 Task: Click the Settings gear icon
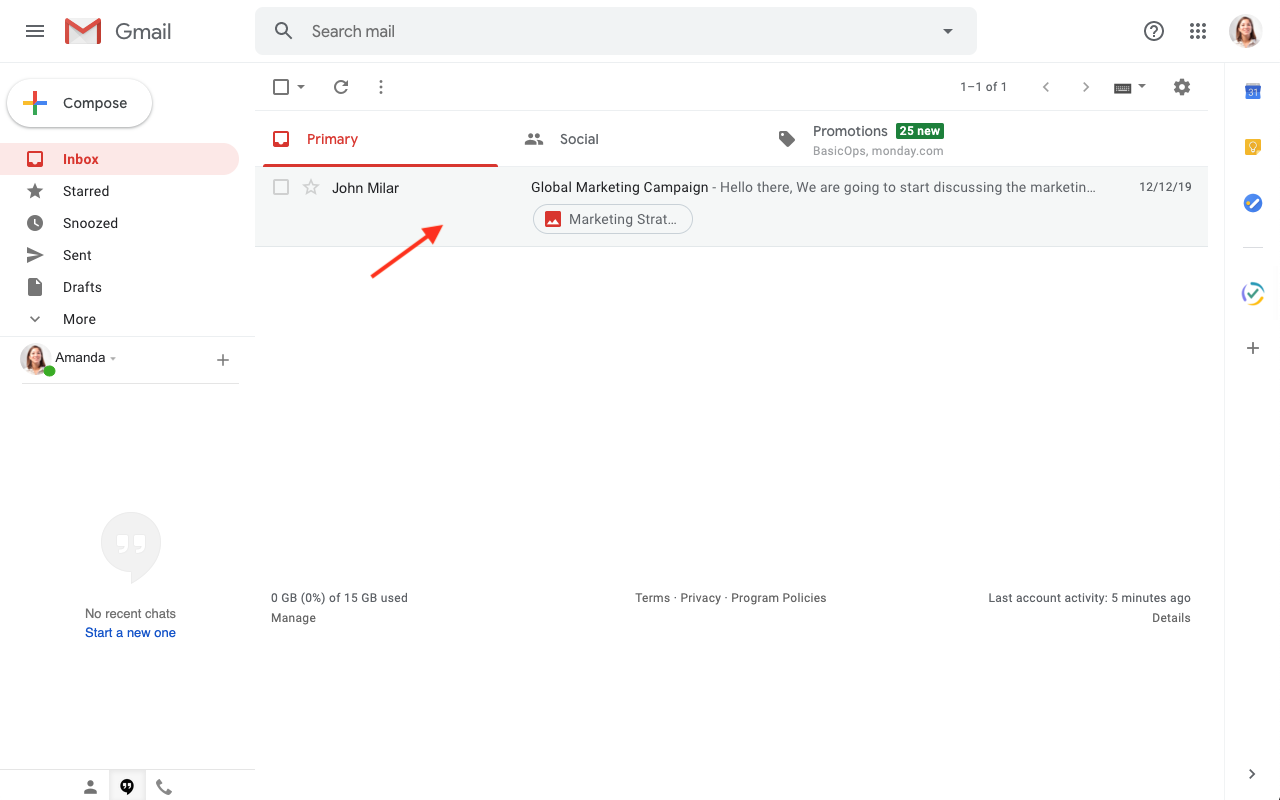coord(1182,87)
